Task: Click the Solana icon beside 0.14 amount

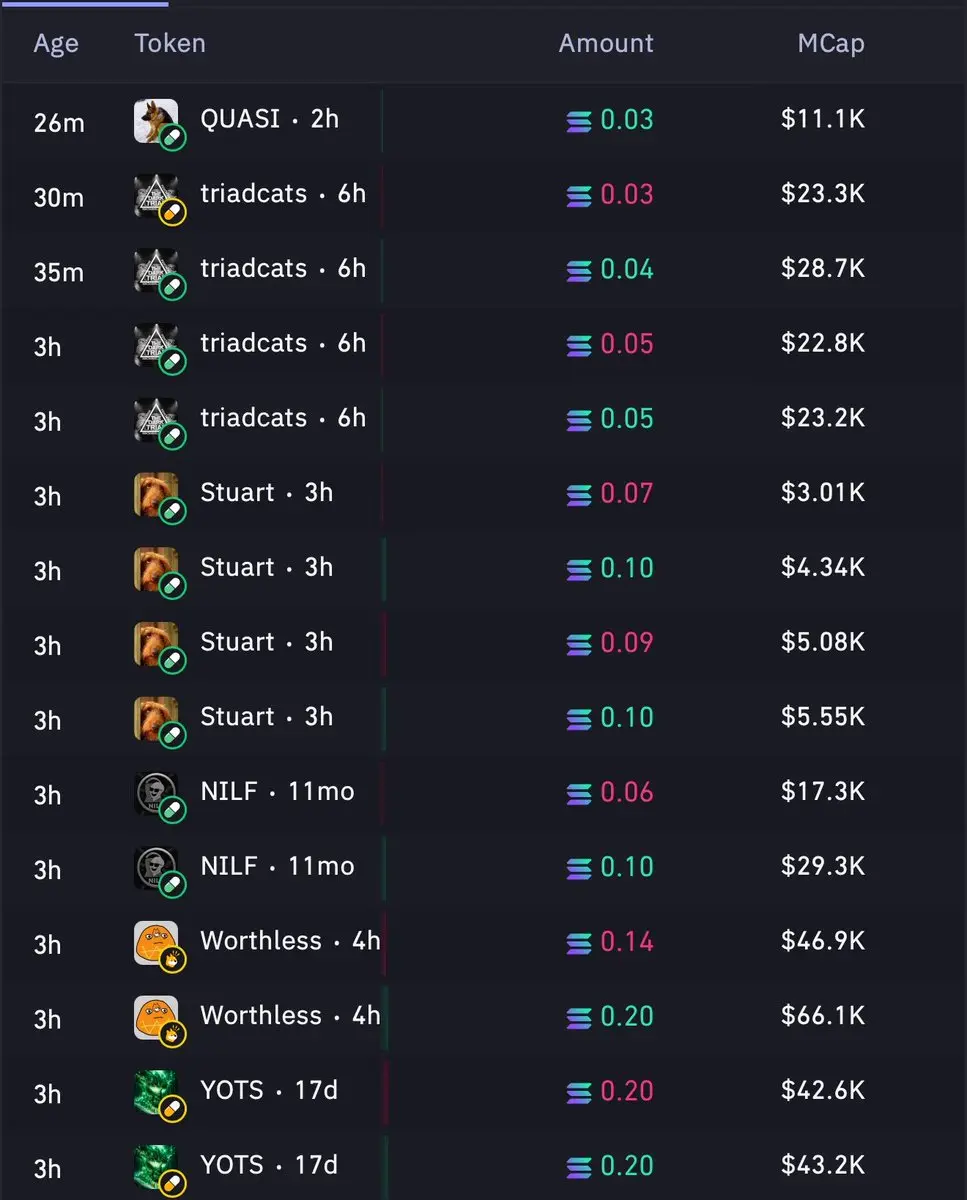Action: pyautogui.click(x=579, y=942)
